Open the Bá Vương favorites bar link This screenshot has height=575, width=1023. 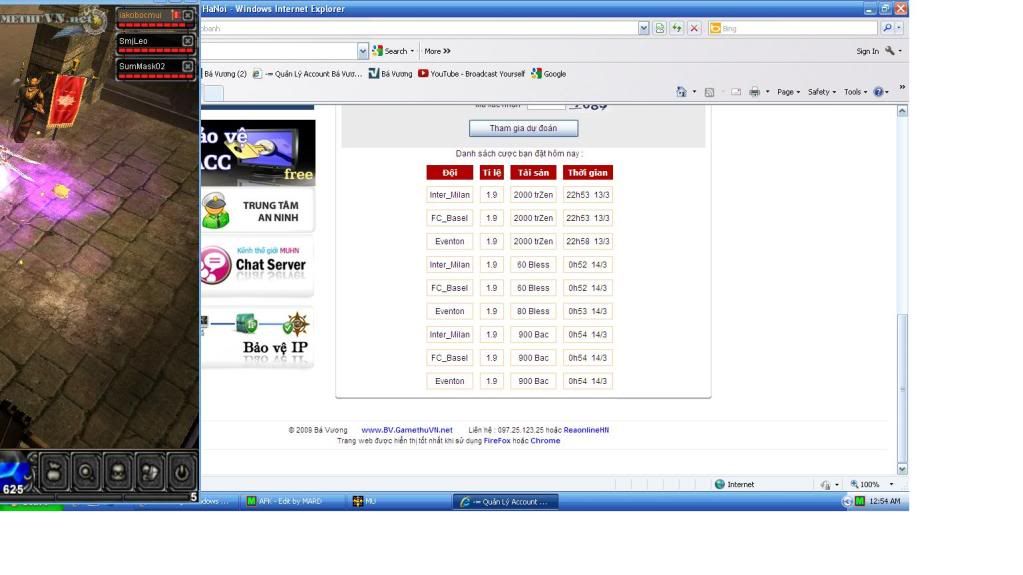[x=391, y=74]
